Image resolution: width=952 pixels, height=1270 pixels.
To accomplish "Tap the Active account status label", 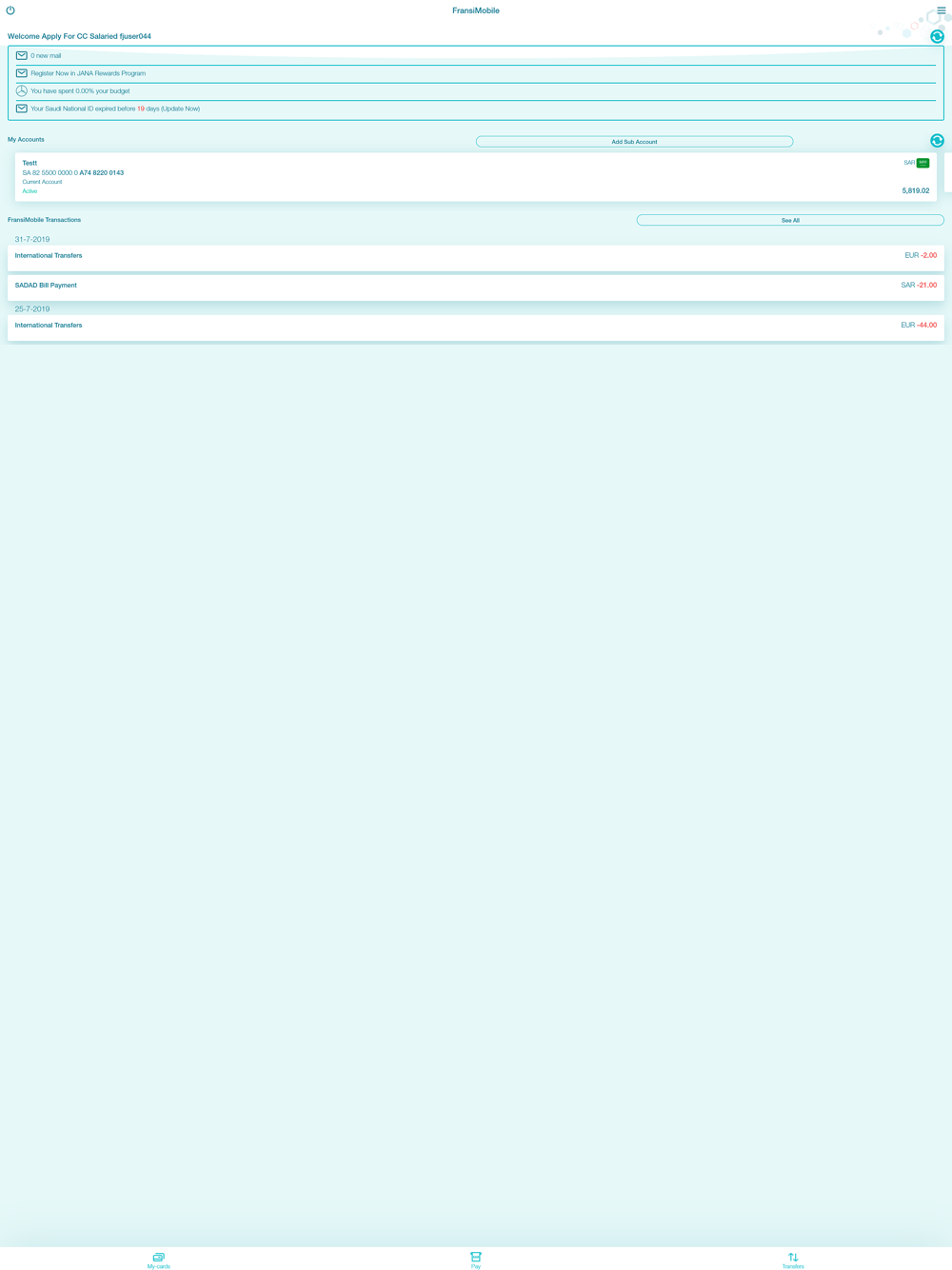I will click(x=30, y=191).
